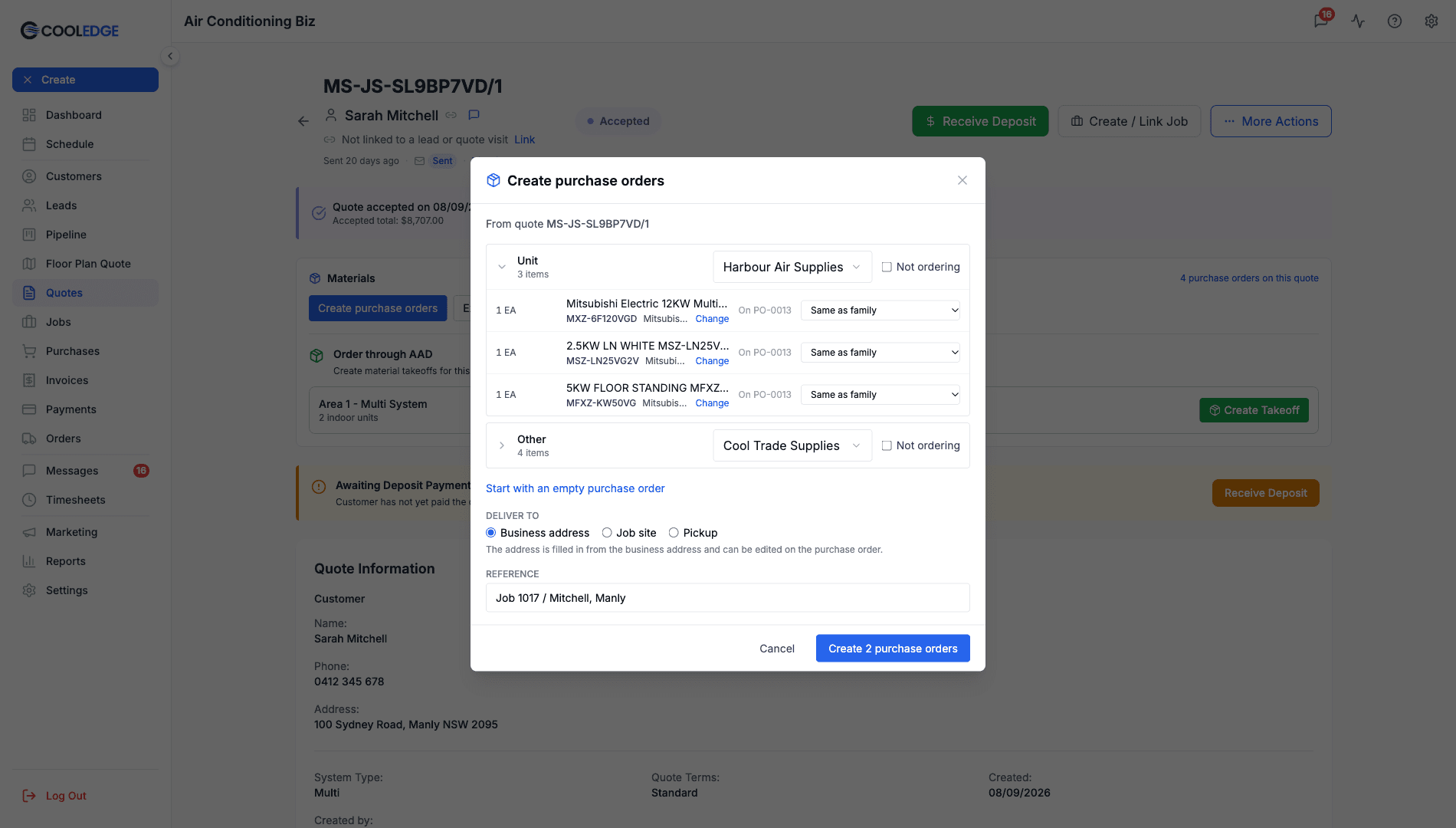1456x828 pixels.
Task: Go to Customers page
Action: tap(85, 176)
